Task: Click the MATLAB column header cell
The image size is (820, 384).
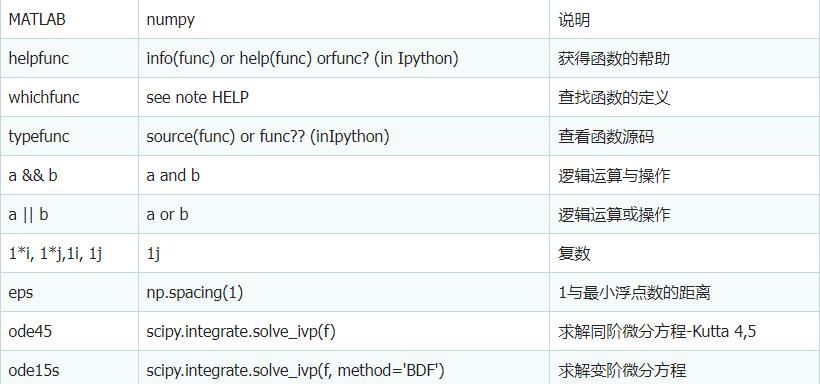Action: tap(70, 19)
